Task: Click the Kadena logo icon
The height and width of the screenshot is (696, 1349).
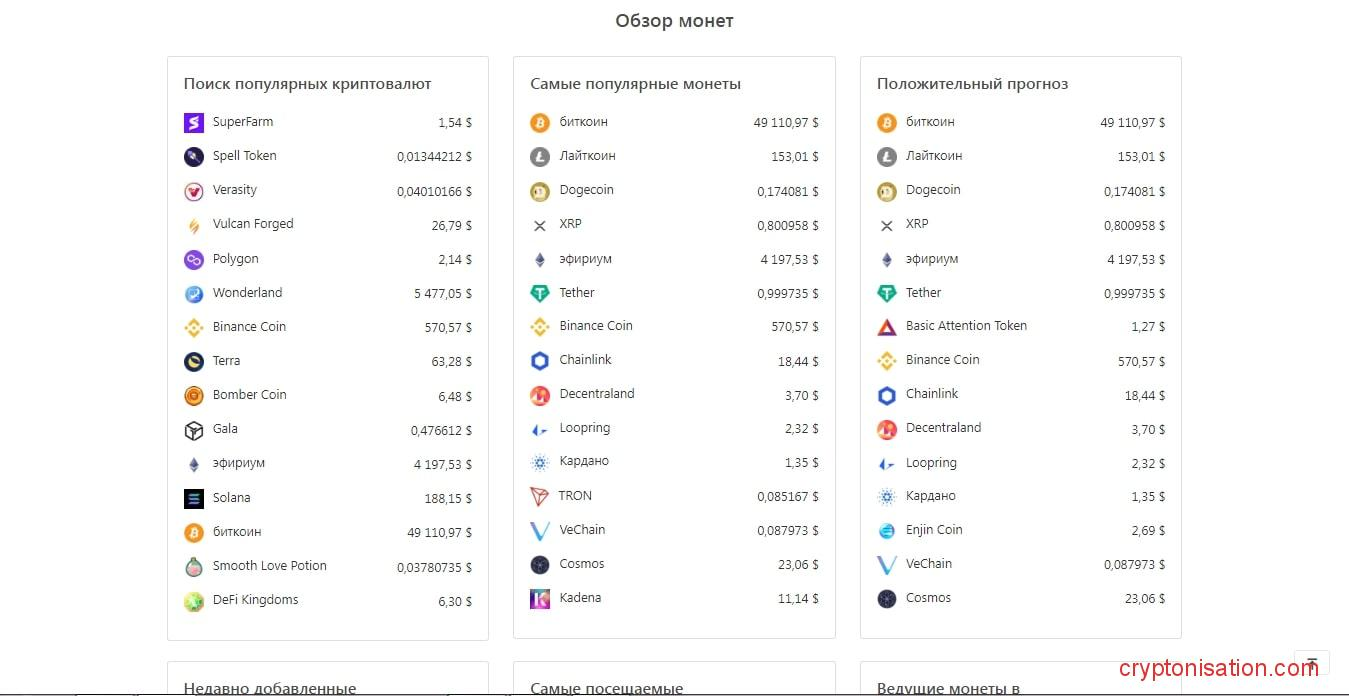Action: coord(540,599)
